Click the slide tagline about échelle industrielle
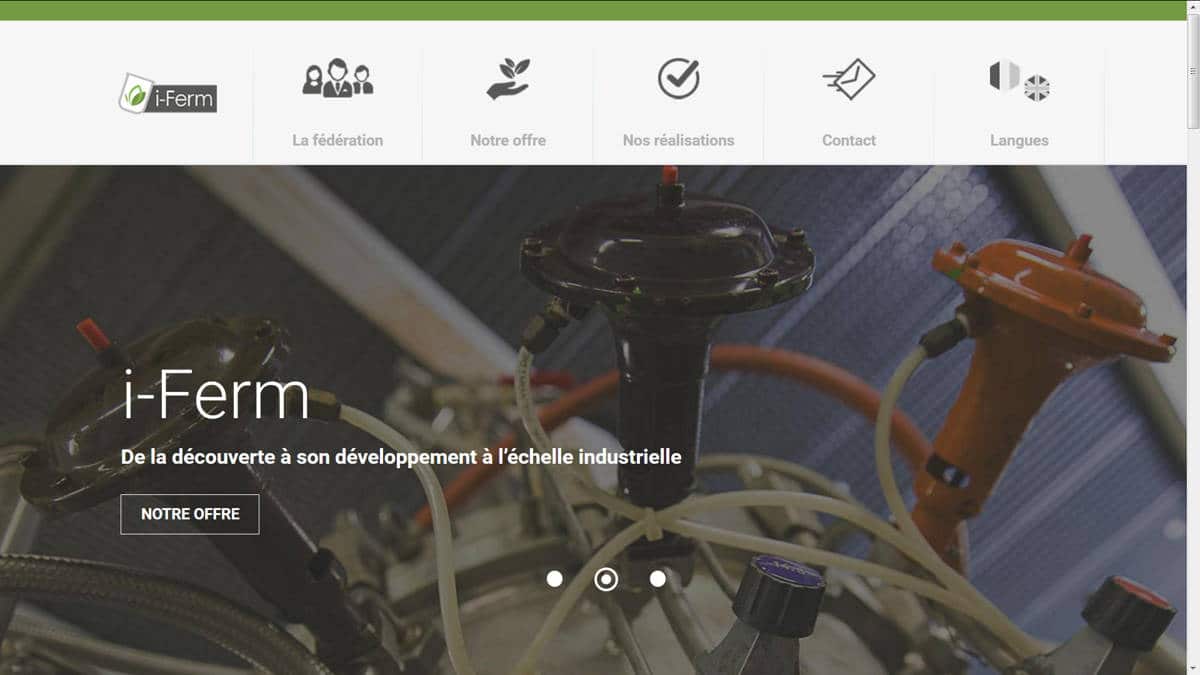1200x675 pixels. pos(401,457)
